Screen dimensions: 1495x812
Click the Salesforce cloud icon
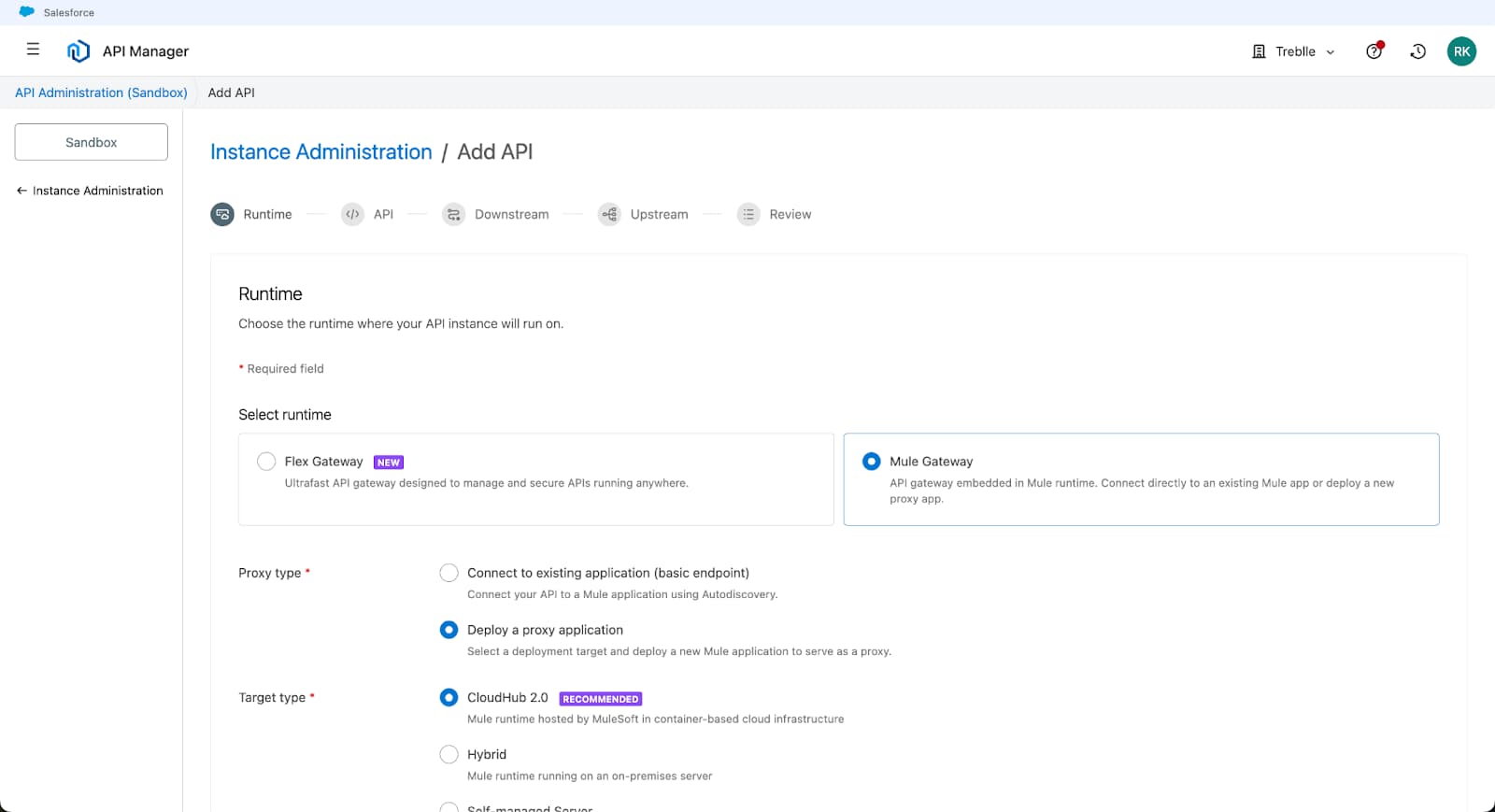[x=27, y=12]
